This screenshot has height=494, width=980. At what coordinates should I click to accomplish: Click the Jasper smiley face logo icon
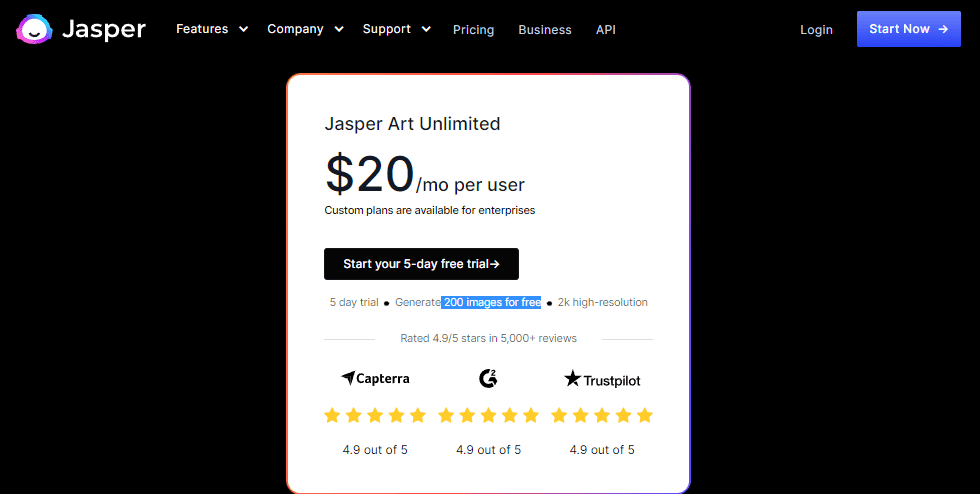(x=35, y=30)
